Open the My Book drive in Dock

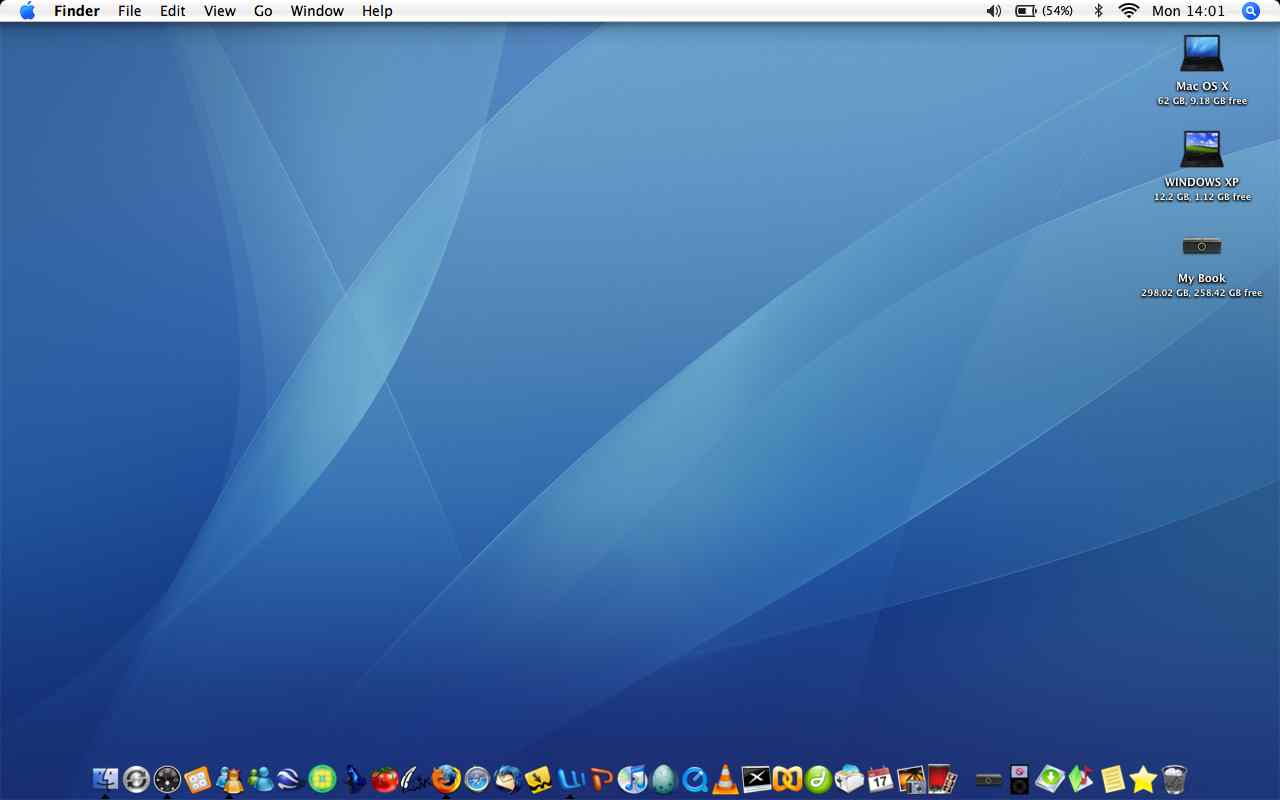pyautogui.click(x=989, y=779)
